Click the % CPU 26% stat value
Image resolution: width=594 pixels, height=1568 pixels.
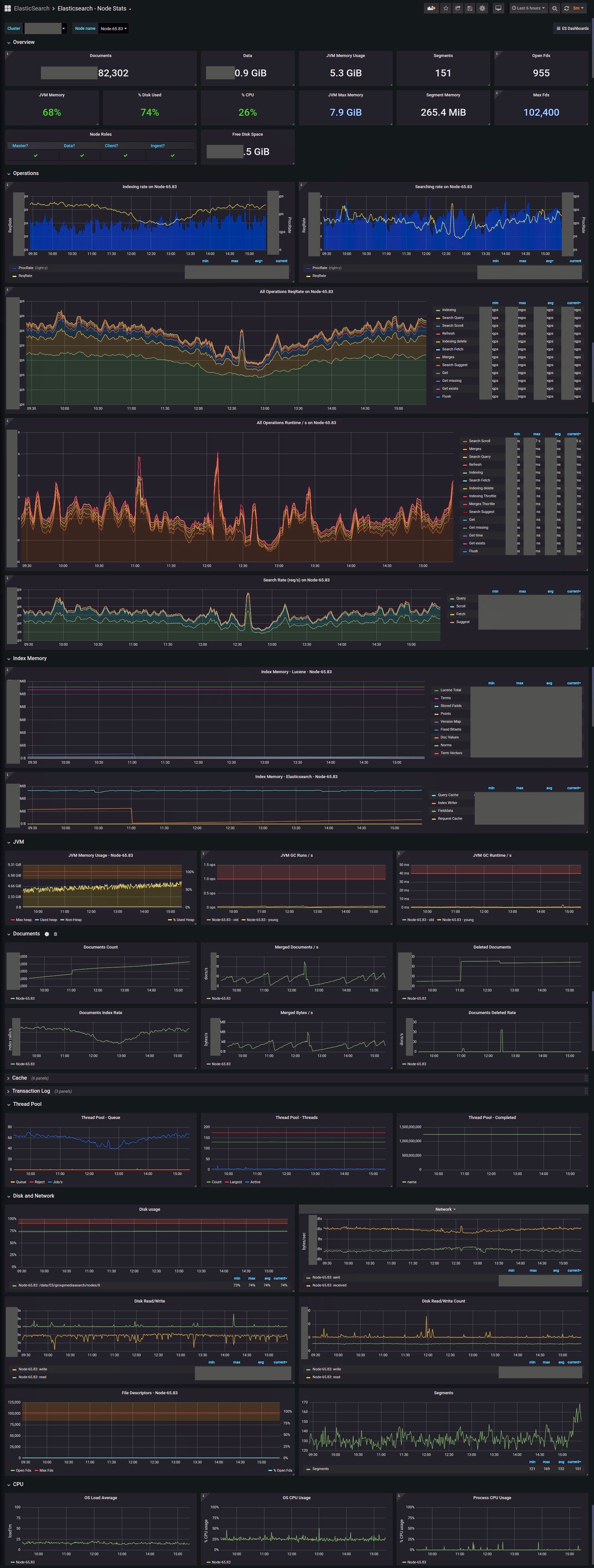click(x=248, y=113)
